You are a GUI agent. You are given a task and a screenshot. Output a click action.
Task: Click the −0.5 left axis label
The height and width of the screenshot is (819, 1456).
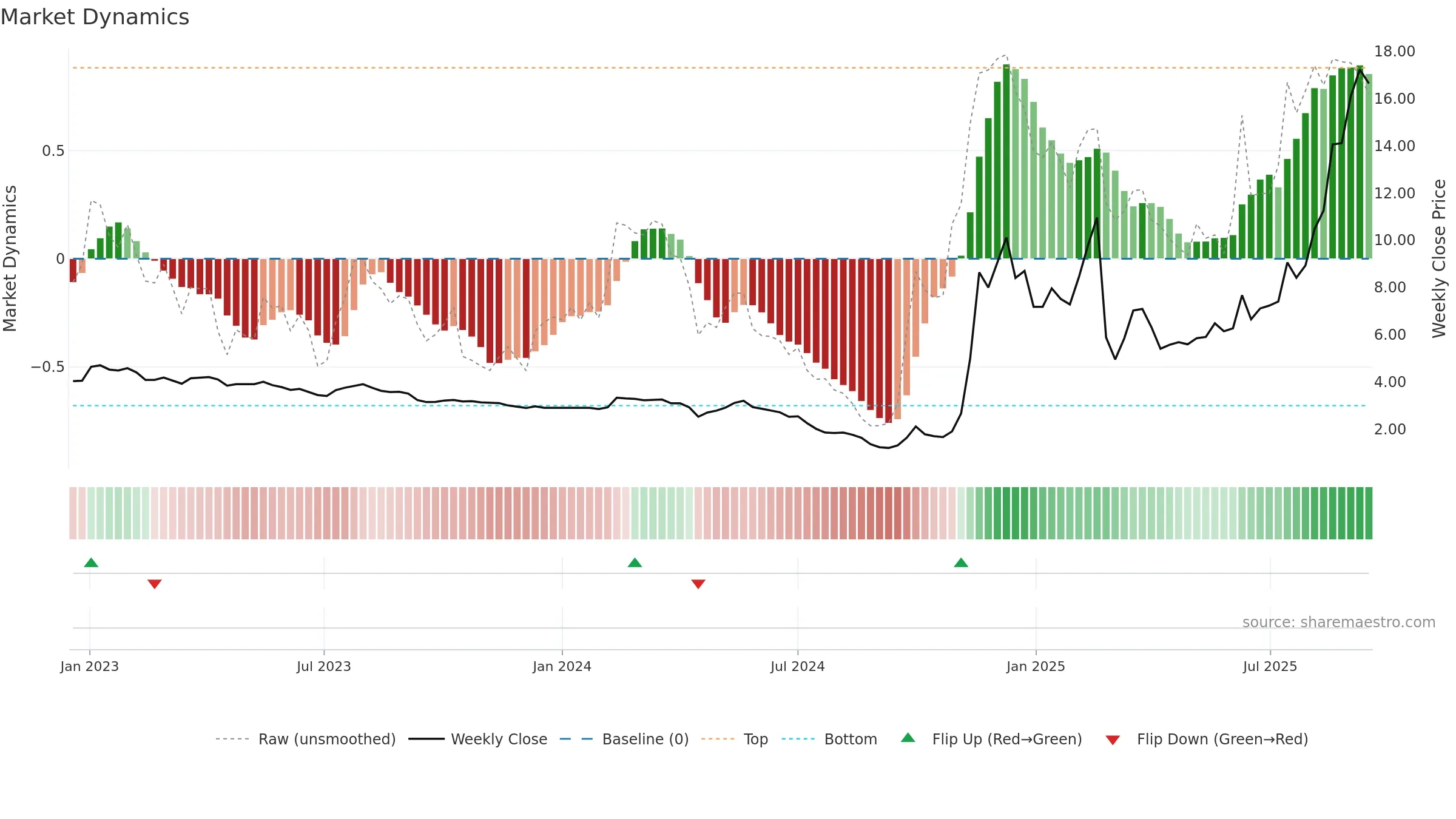pyautogui.click(x=47, y=366)
